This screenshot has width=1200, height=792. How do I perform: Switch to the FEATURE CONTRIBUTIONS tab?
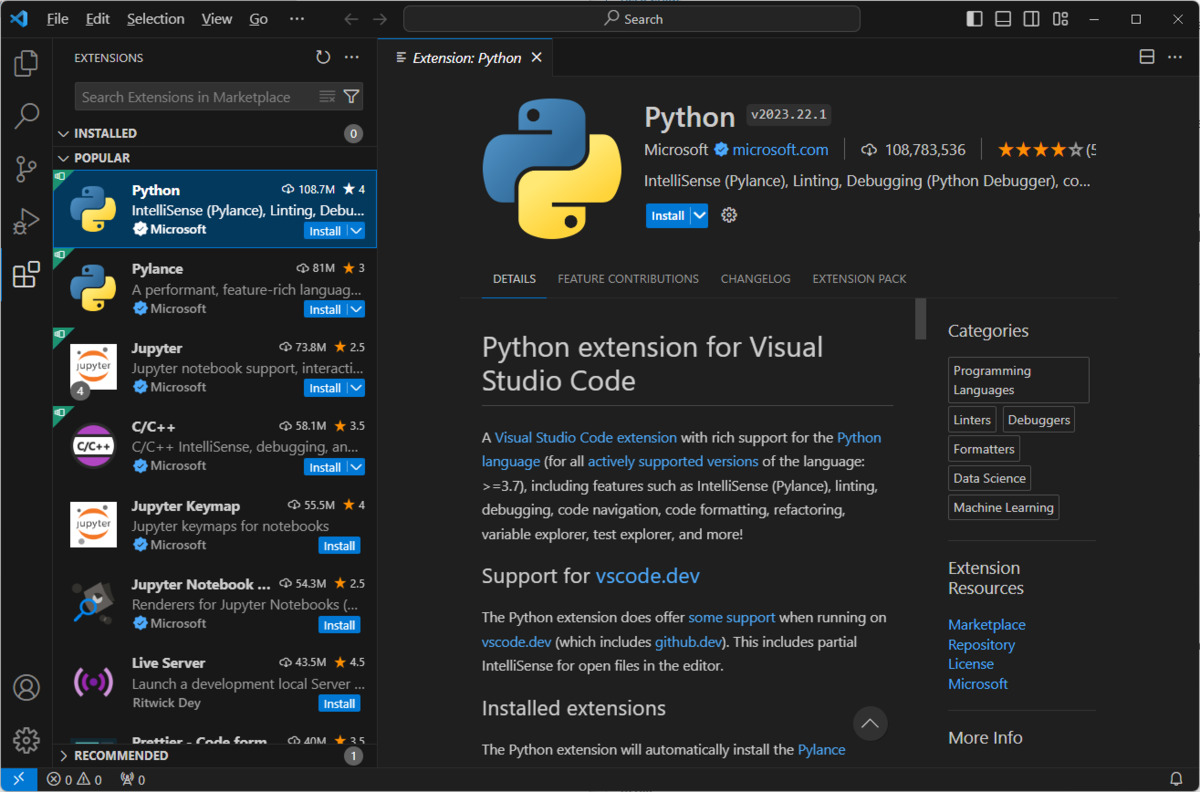628,279
